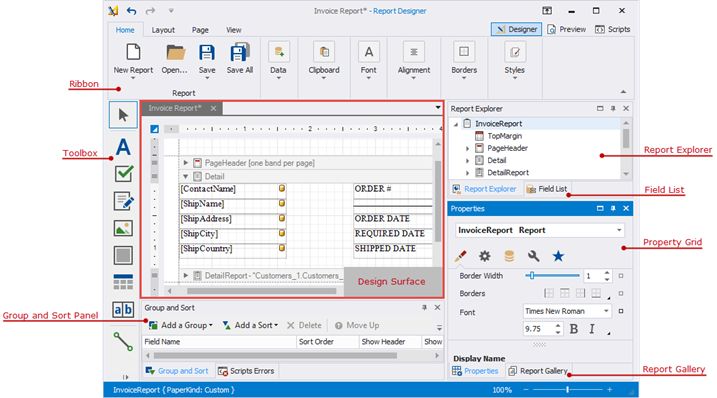
Task: Pin the Group and Sort panel
Action: pos(424,307)
